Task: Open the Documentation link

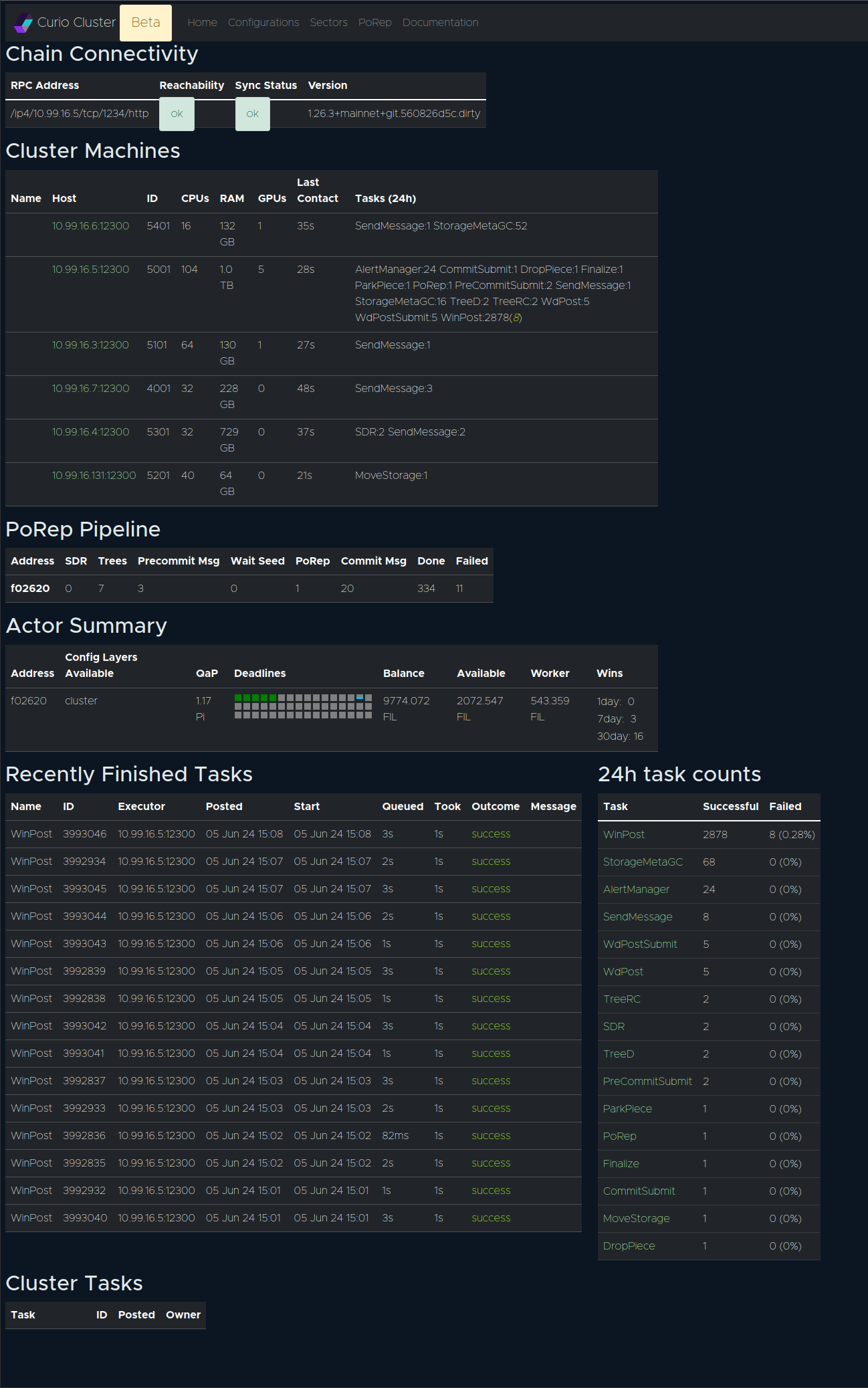Action: pos(440,23)
